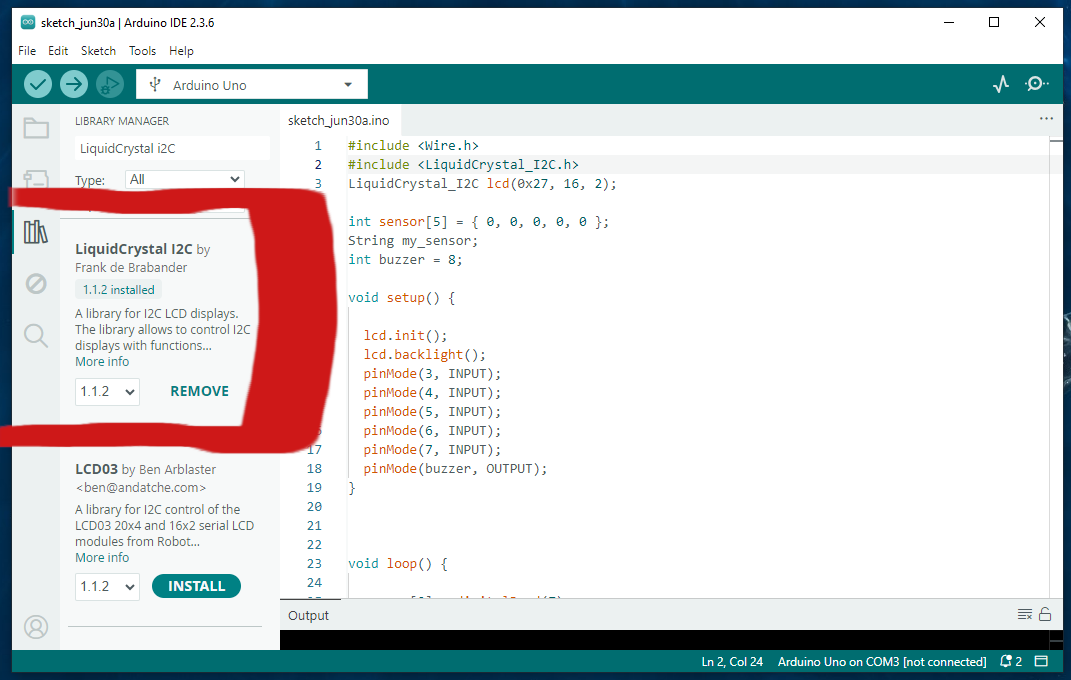The image size is (1071, 680).
Task: Start the debugger with the play-bug icon
Action: (109, 85)
